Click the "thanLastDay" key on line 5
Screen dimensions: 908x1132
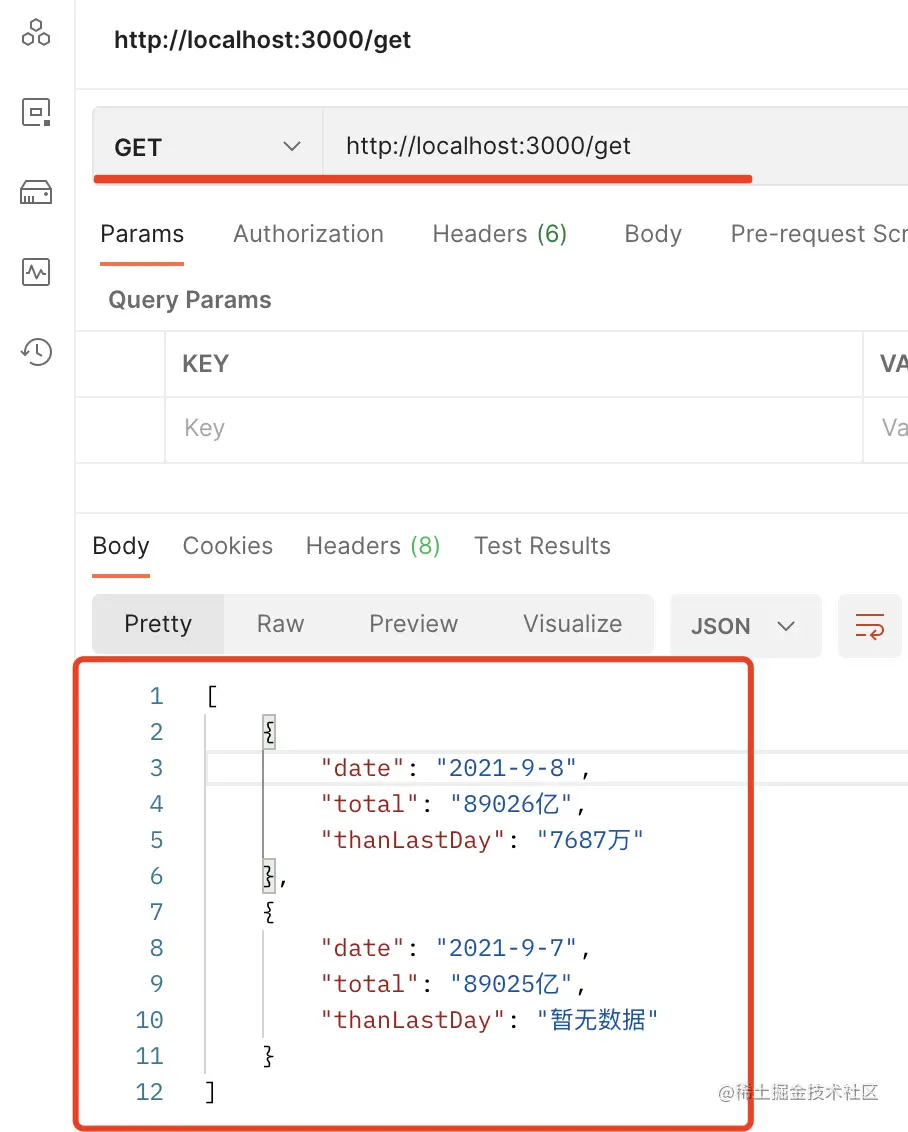pos(412,840)
